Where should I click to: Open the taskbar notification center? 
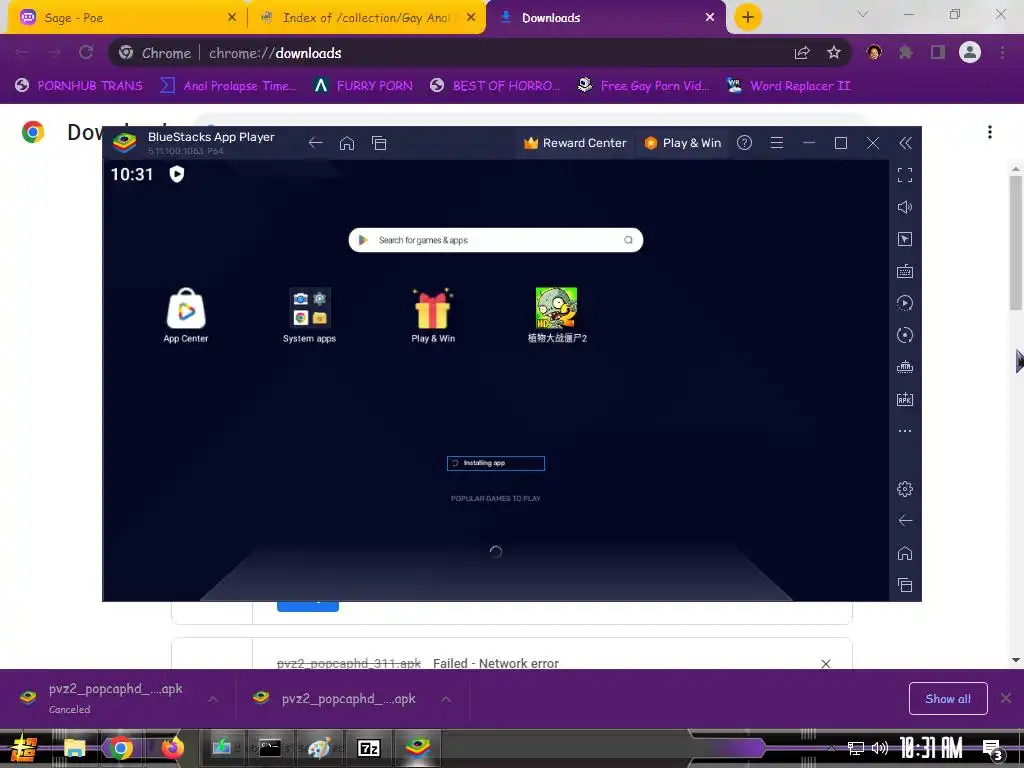point(993,749)
